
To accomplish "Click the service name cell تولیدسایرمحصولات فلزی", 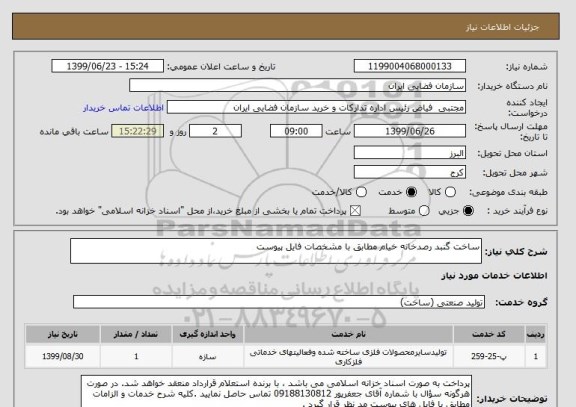I will (348, 357).
